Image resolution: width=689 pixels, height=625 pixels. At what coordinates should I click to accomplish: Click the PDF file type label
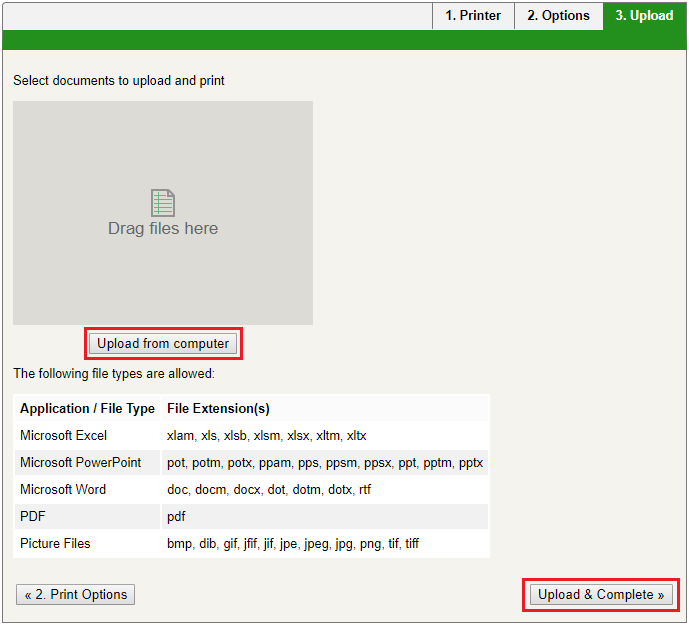click(33, 516)
